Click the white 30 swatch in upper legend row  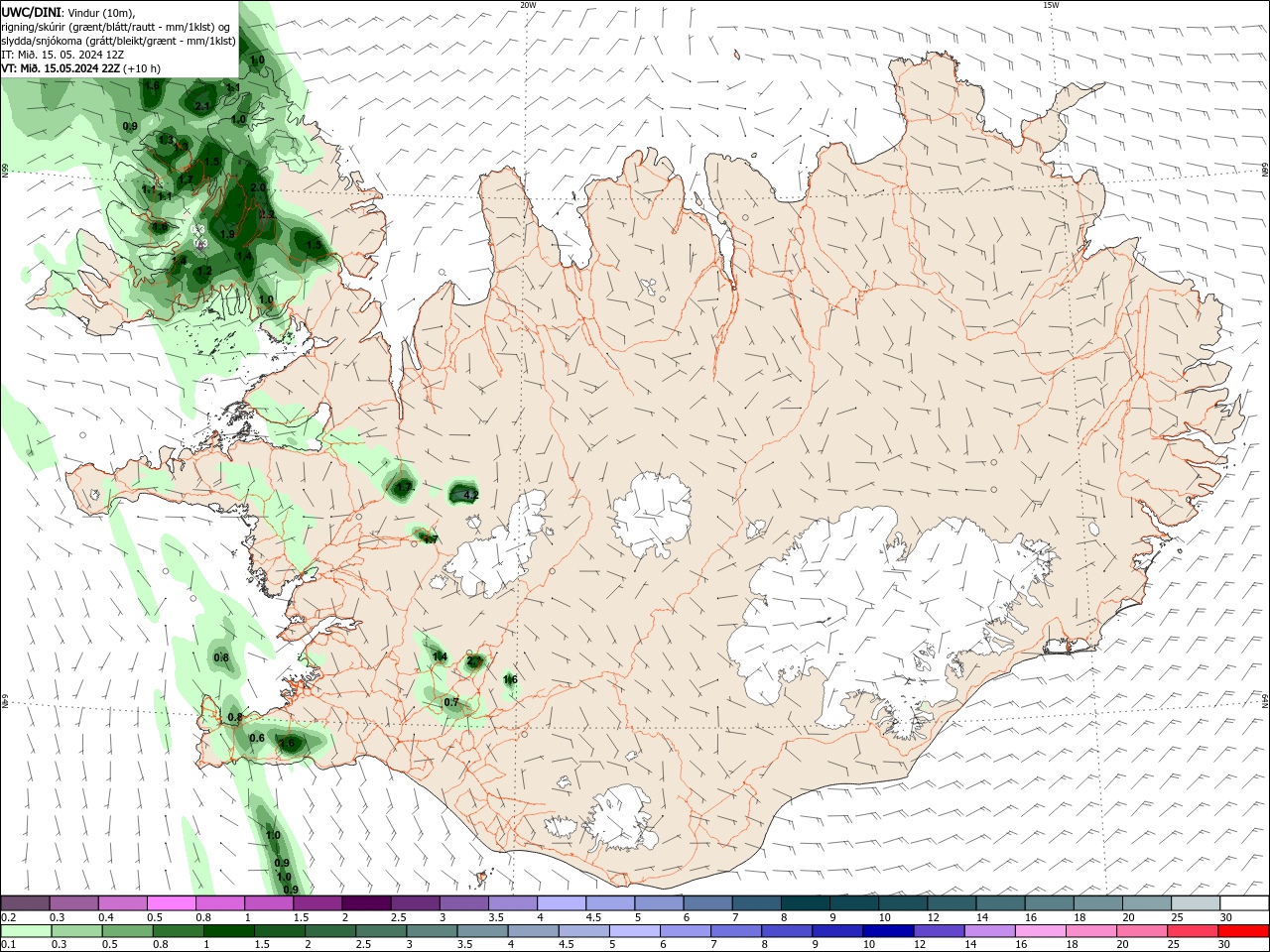pyautogui.click(x=1243, y=903)
